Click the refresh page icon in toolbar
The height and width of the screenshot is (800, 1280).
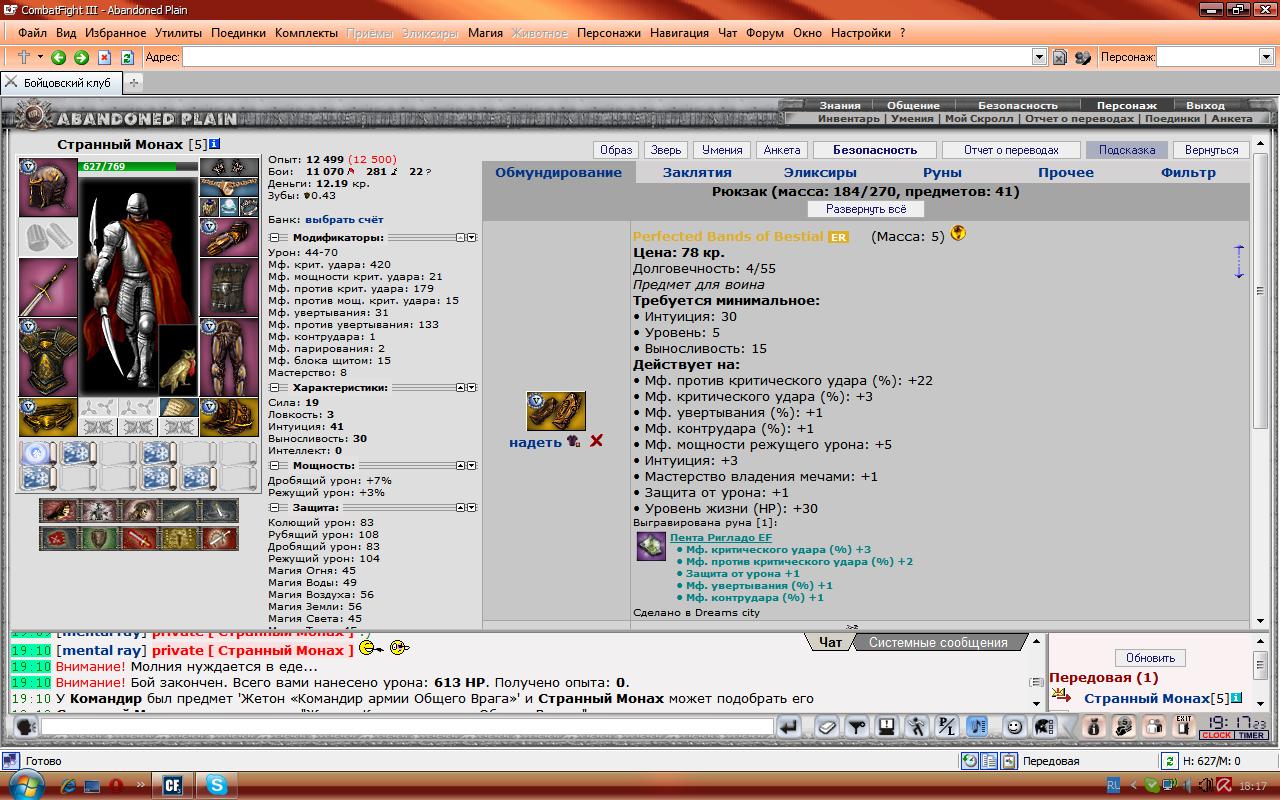[x=127, y=58]
